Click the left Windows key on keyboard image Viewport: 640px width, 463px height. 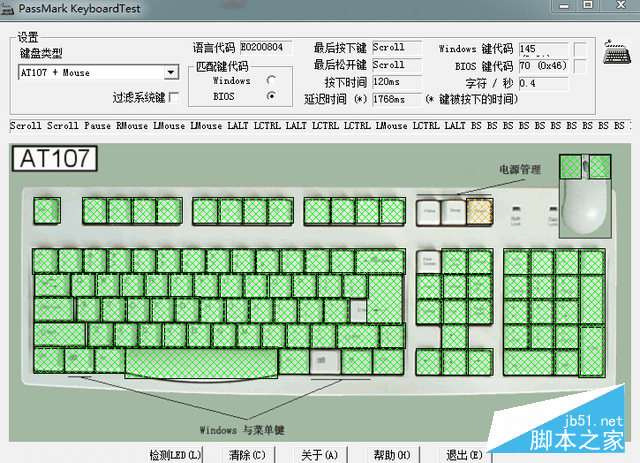pyautogui.click(x=80, y=361)
